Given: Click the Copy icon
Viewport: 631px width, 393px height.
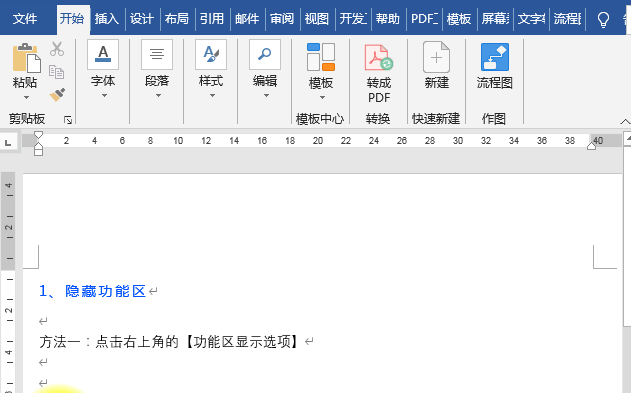Looking at the screenshot, I should [56, 72].
